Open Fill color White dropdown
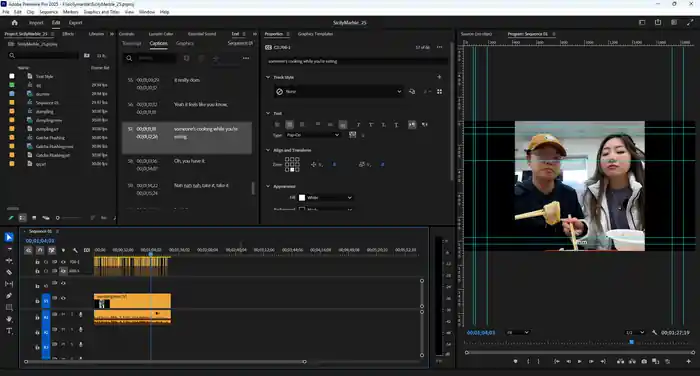700x376 pixels. (x=330, y=197)
